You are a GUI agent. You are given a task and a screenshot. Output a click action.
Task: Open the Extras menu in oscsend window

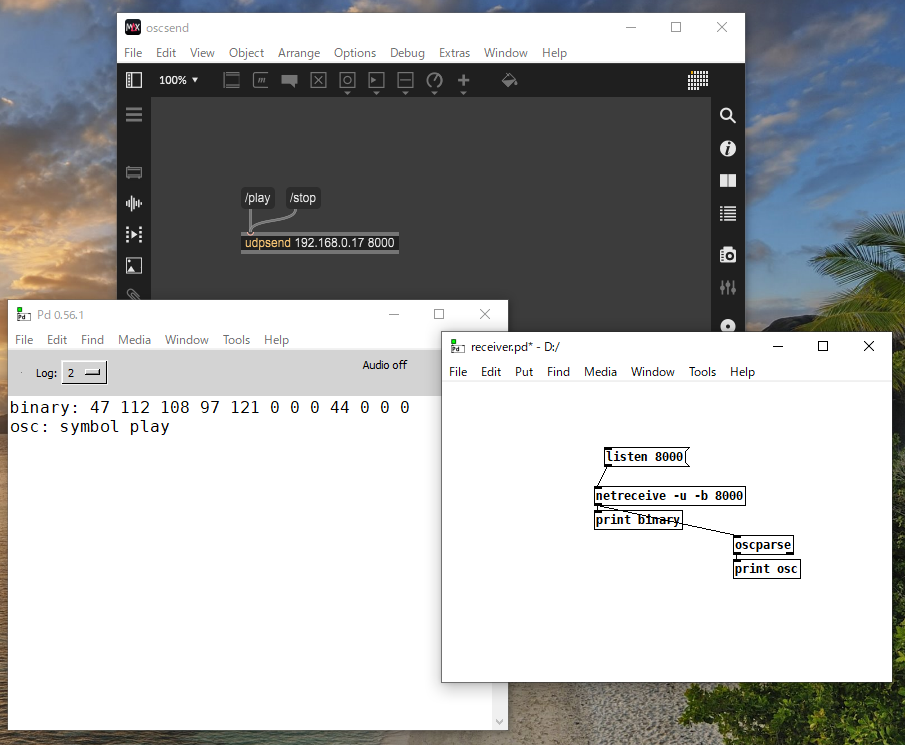454,53
